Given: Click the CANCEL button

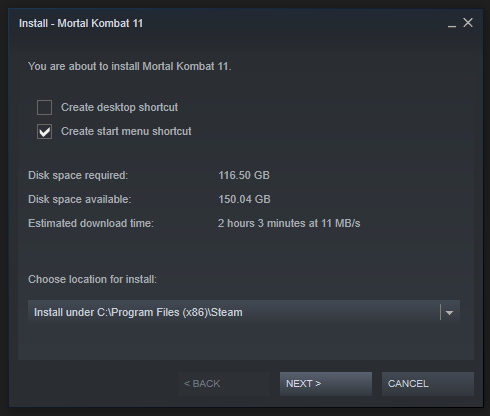Looking at the screenshot, I should [x=428, y=384].
